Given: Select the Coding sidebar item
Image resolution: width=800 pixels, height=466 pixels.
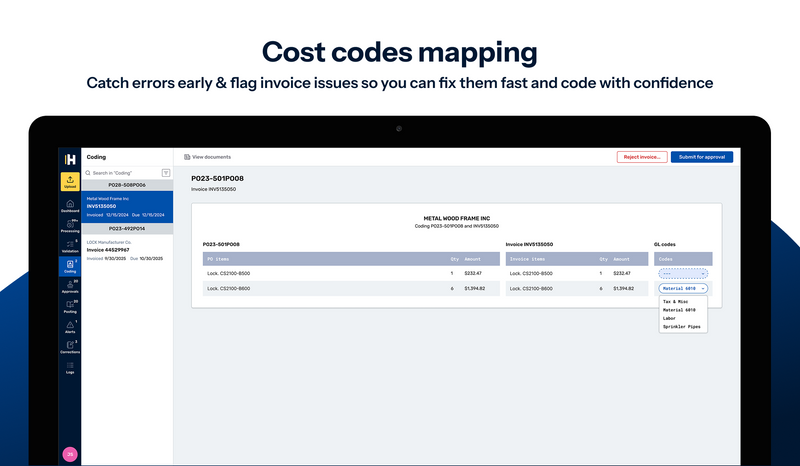Looking at the screenshot, I should click(70, 266).
